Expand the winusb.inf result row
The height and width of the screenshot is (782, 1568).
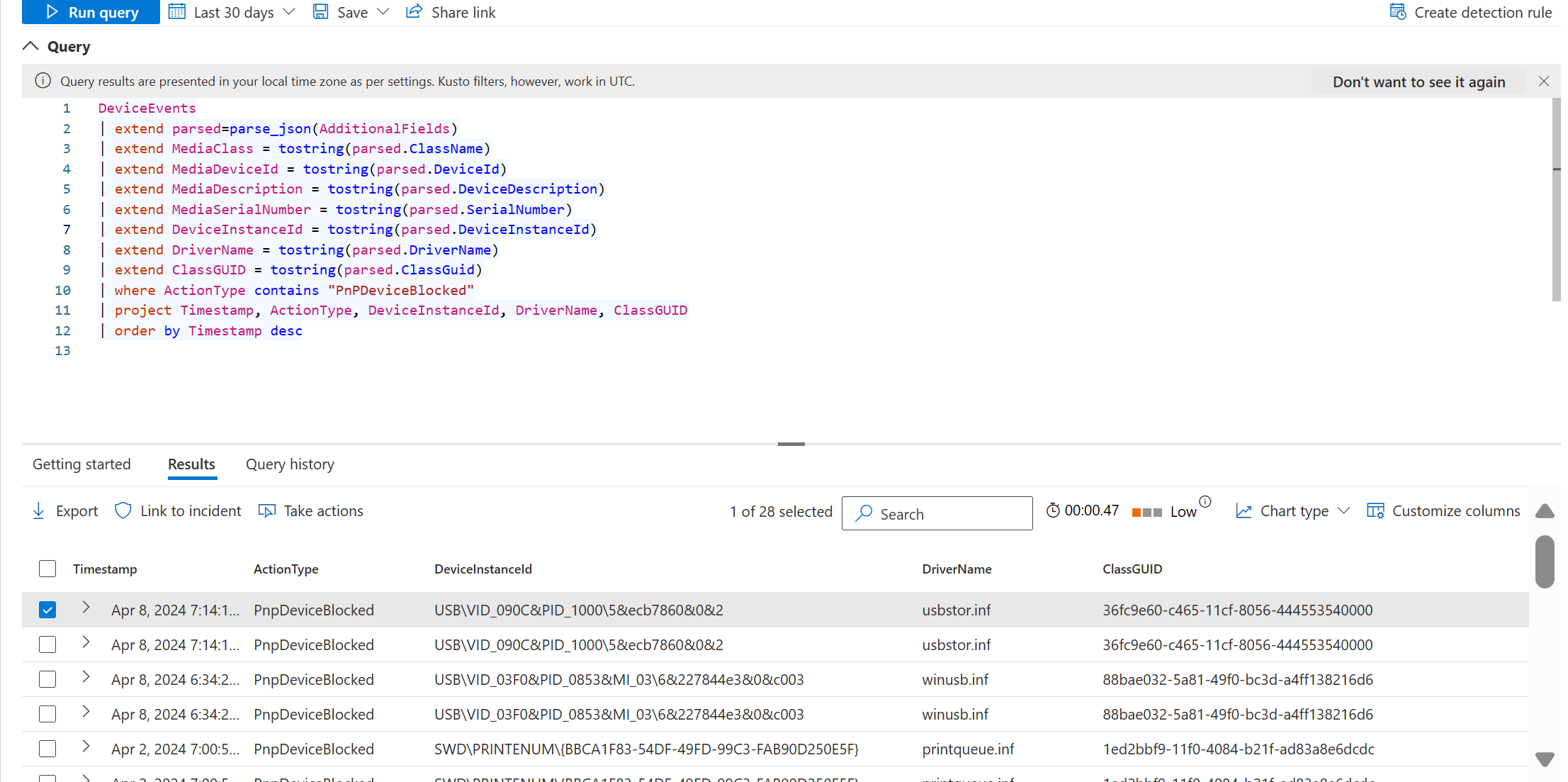point(86,678)
